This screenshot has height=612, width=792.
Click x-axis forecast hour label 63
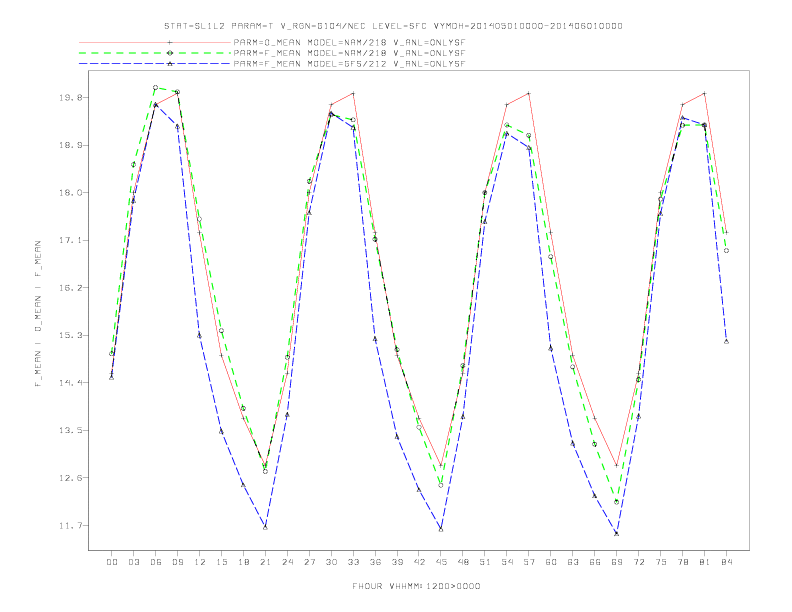(x=573, y=562)
